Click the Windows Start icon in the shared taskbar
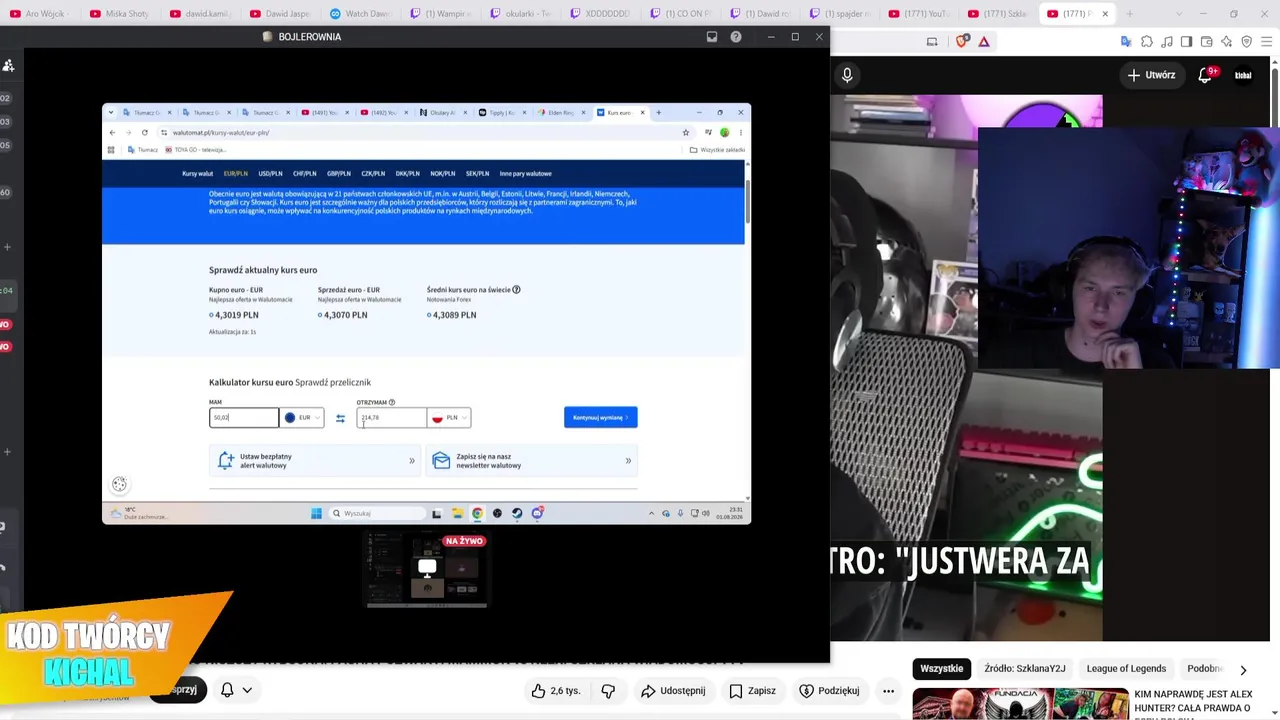 point(316,513)
